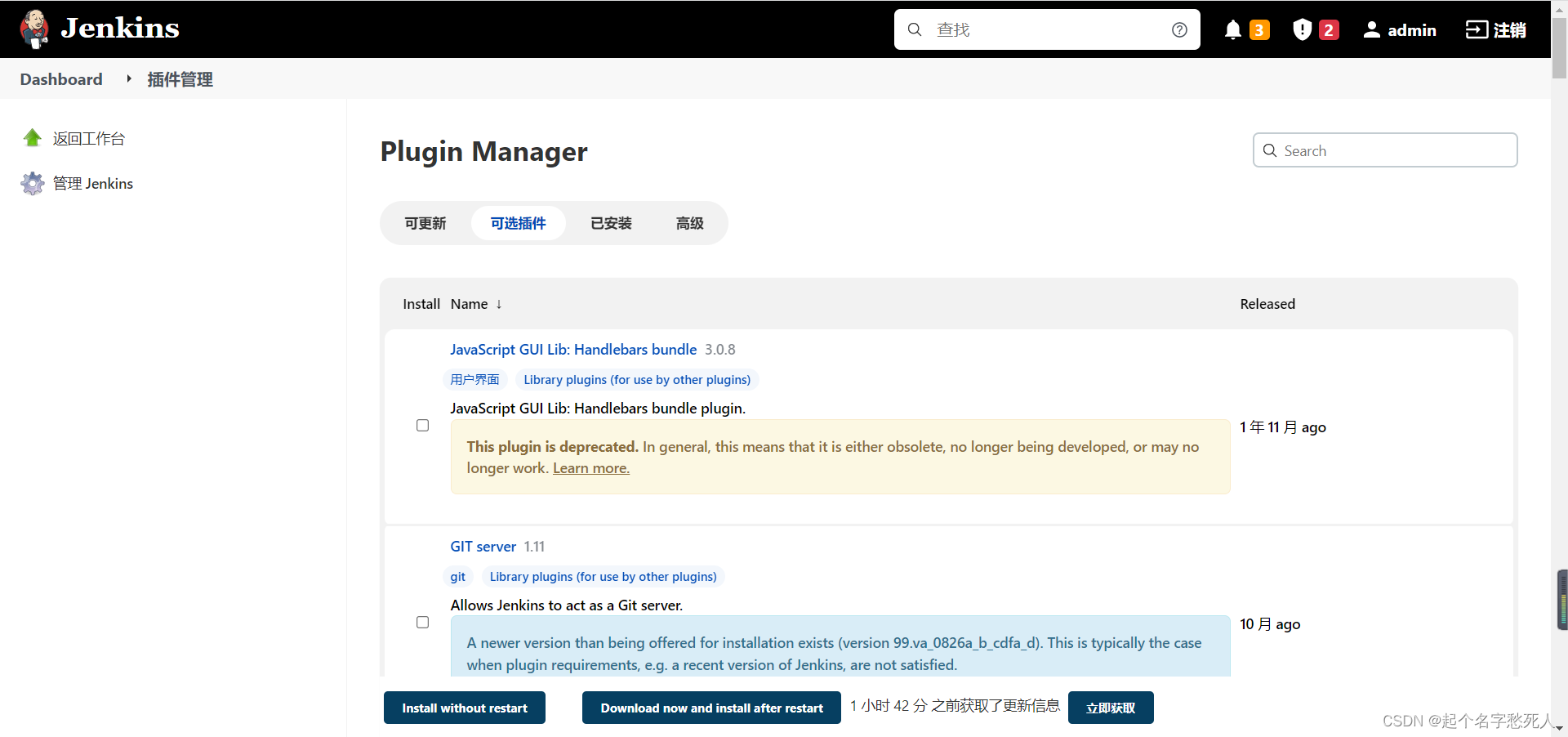Open the 已安装 tab
Screen dimensions: 1568x737
(612, 223)
